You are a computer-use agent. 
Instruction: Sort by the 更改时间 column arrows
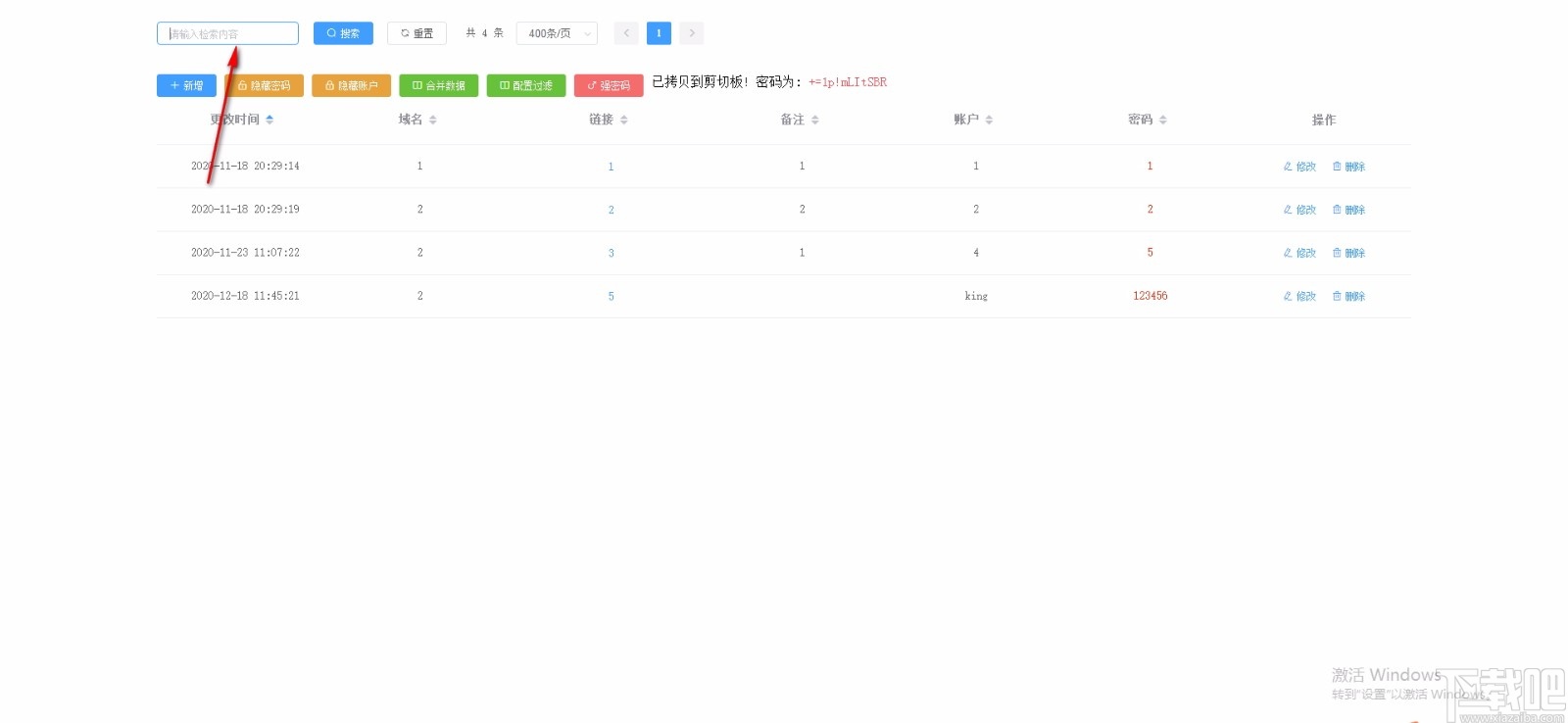point(269,120)
